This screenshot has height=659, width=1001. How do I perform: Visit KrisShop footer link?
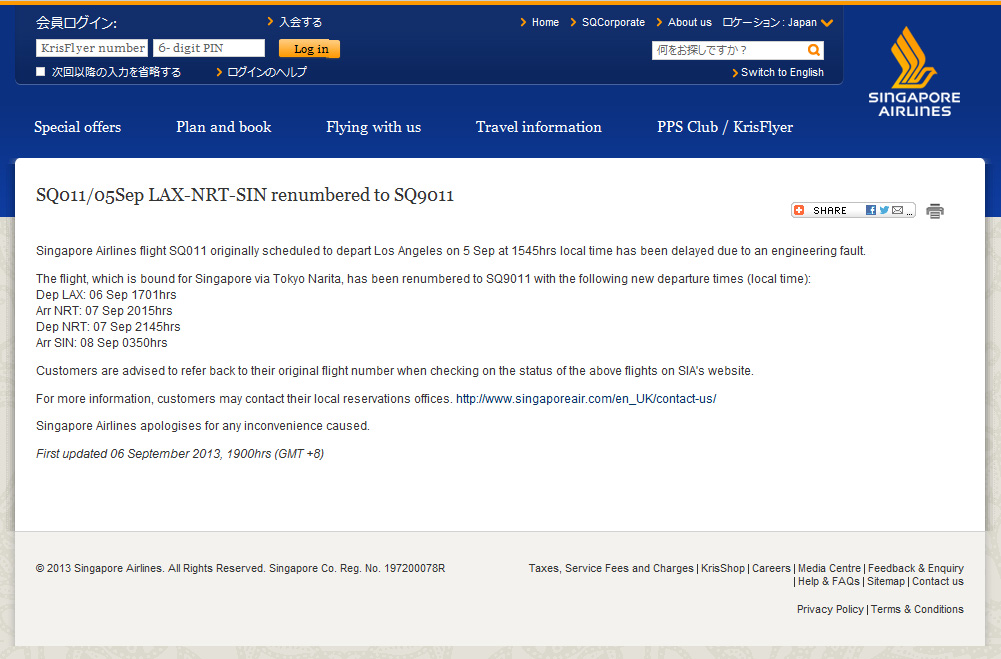(723, 568)
